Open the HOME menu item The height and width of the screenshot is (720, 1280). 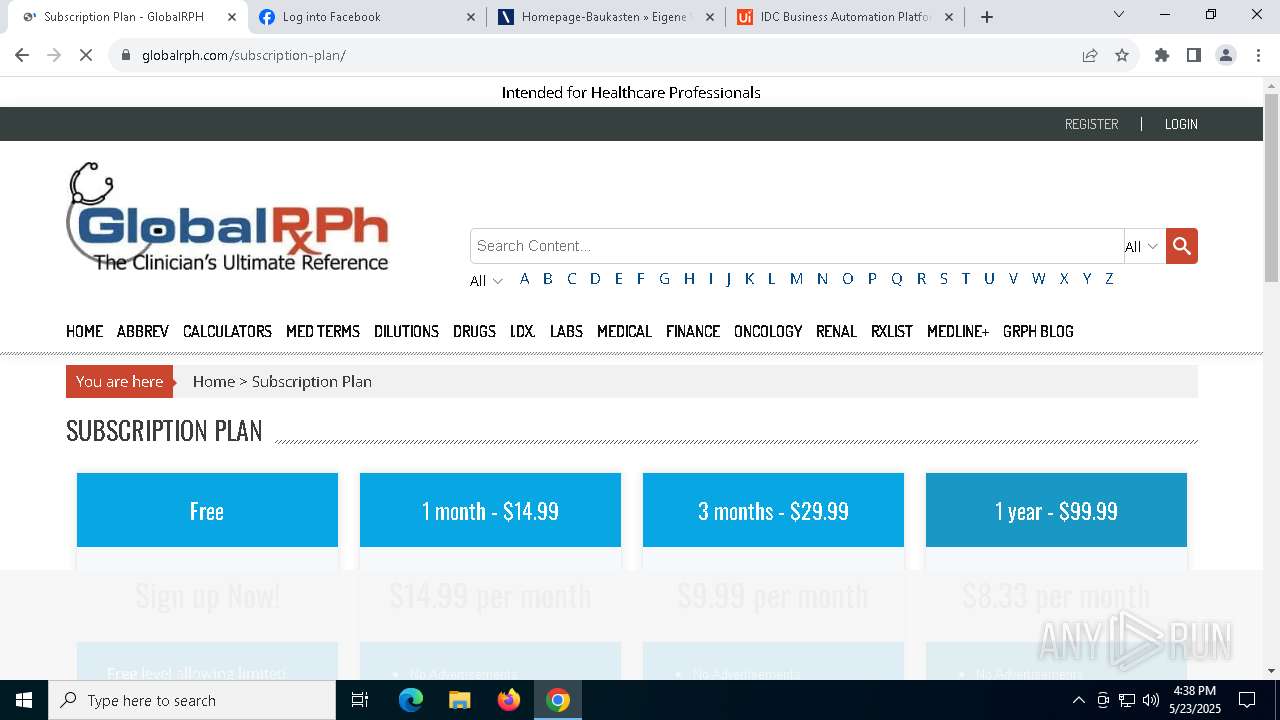click(84, 331)
